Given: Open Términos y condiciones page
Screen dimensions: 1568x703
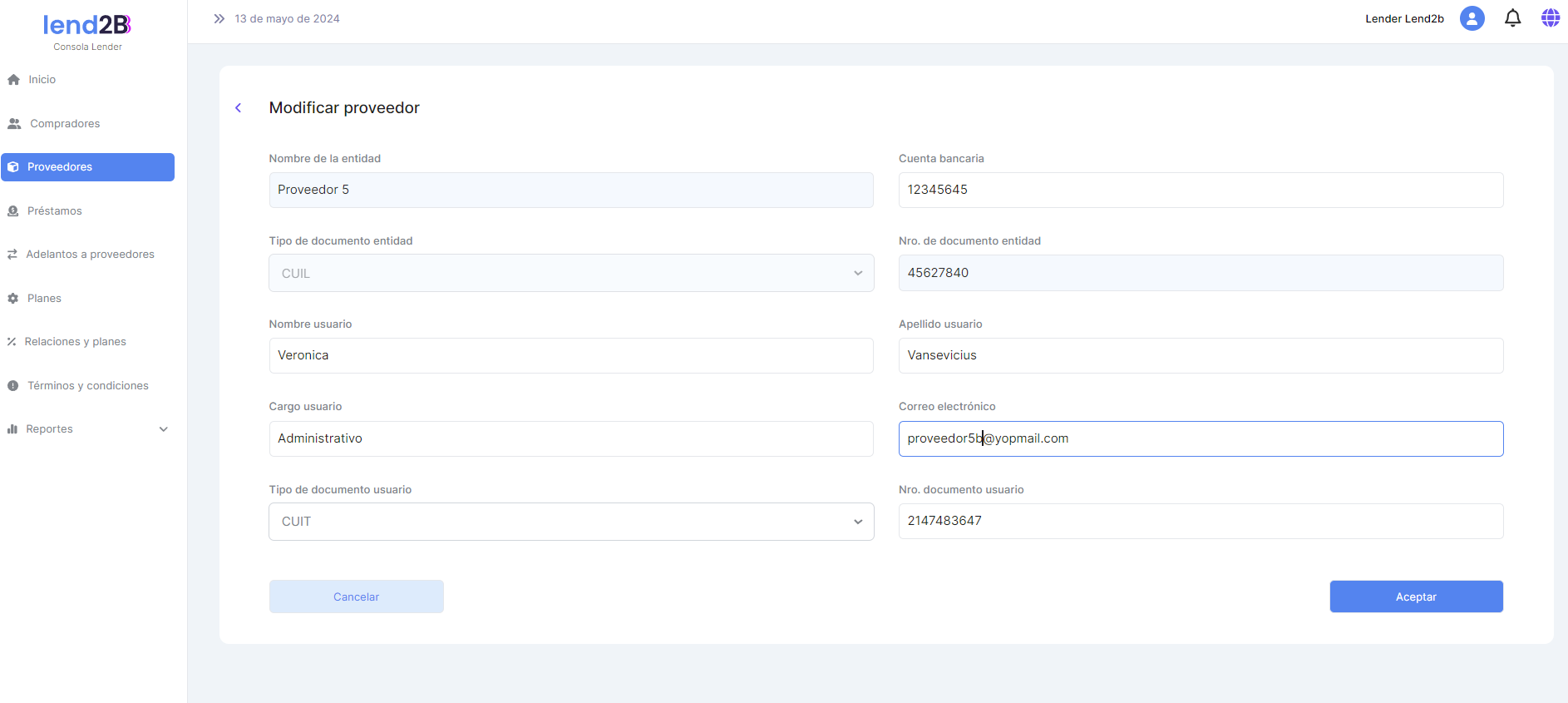Looking at the screenshot, I should click(87, 386).
